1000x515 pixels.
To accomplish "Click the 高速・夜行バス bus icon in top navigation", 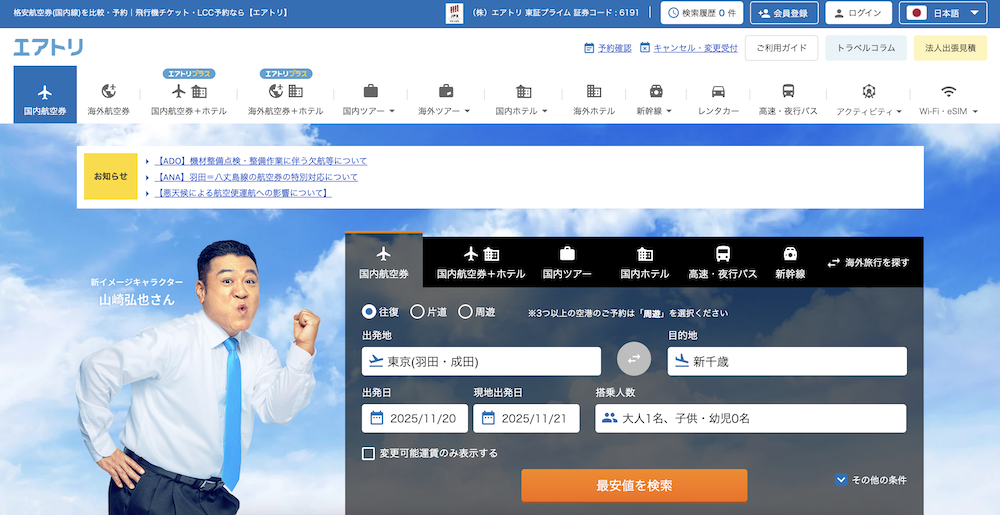I will 788,91.
